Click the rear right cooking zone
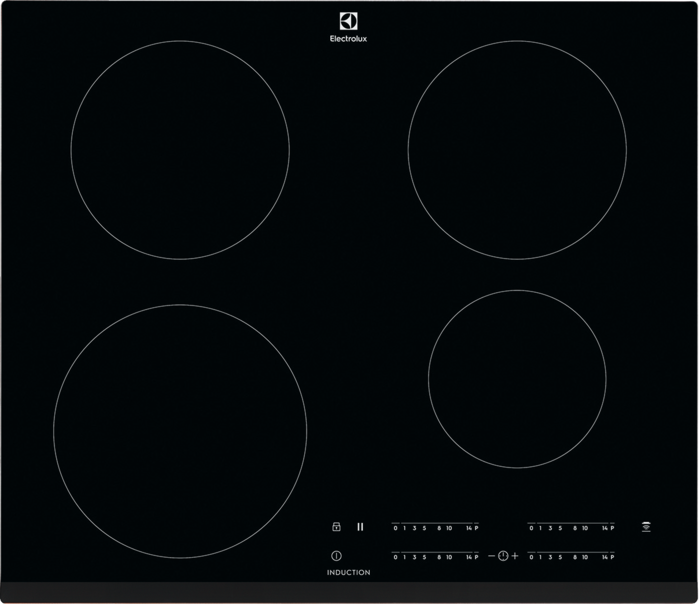The width and height of the screenshot is (700, 604). 518,150
